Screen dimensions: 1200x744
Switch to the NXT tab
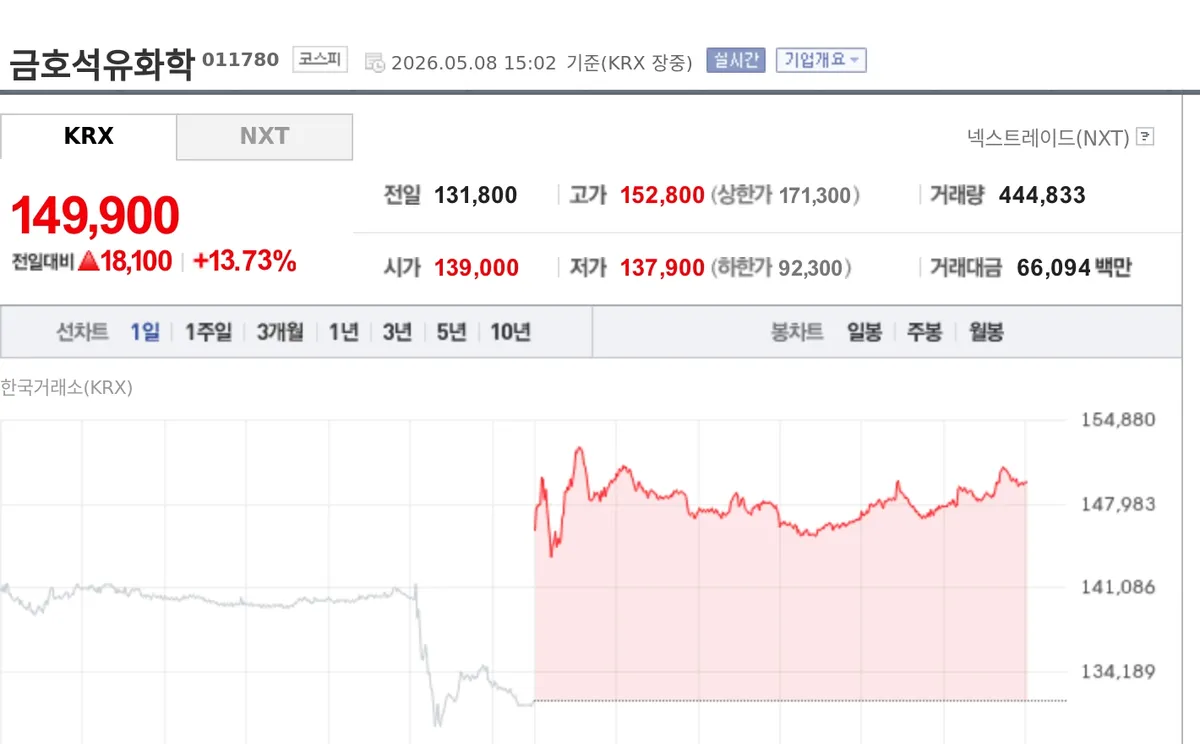tap(265, 136)
